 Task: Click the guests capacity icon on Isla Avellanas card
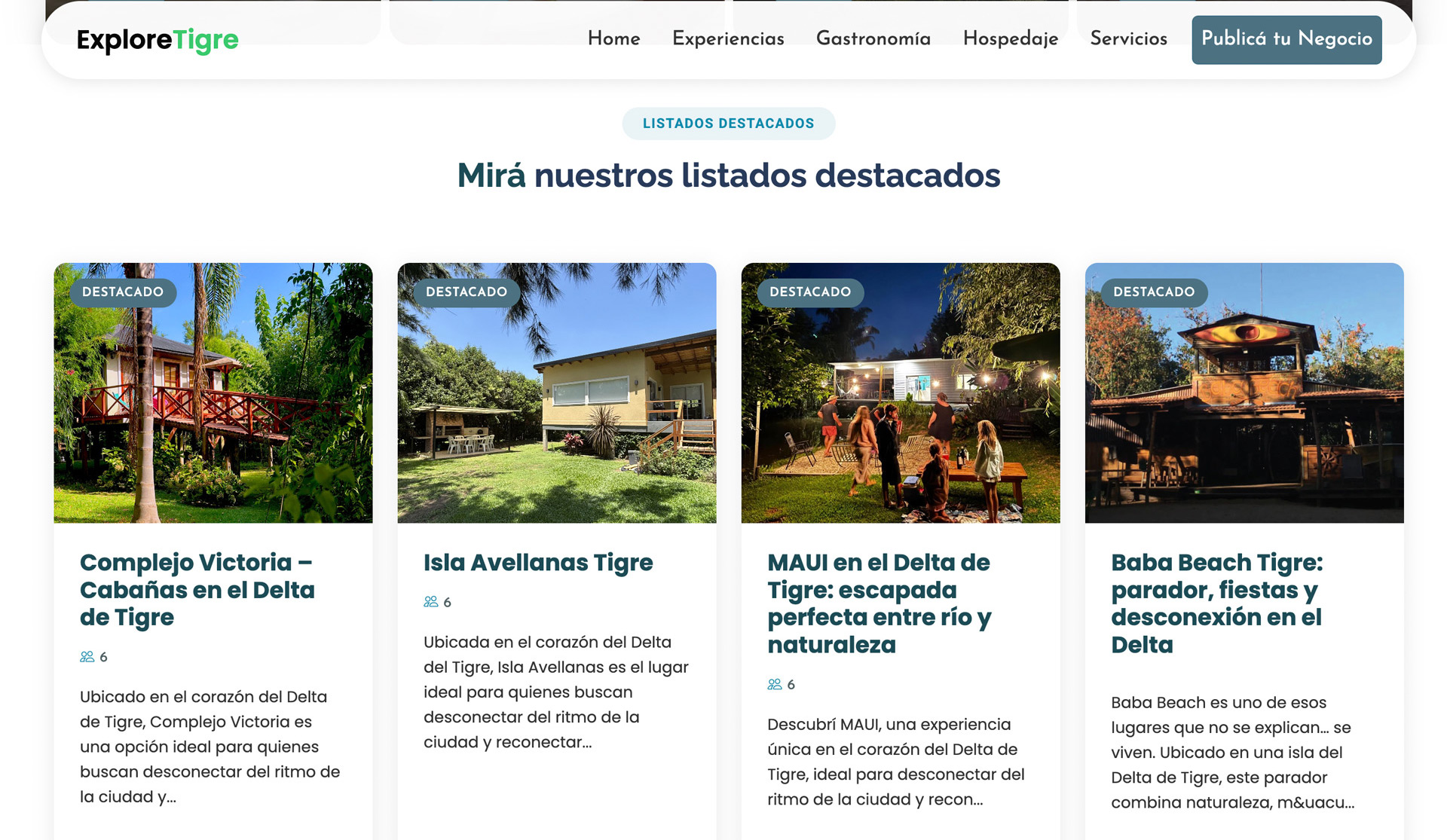point(430,602)
